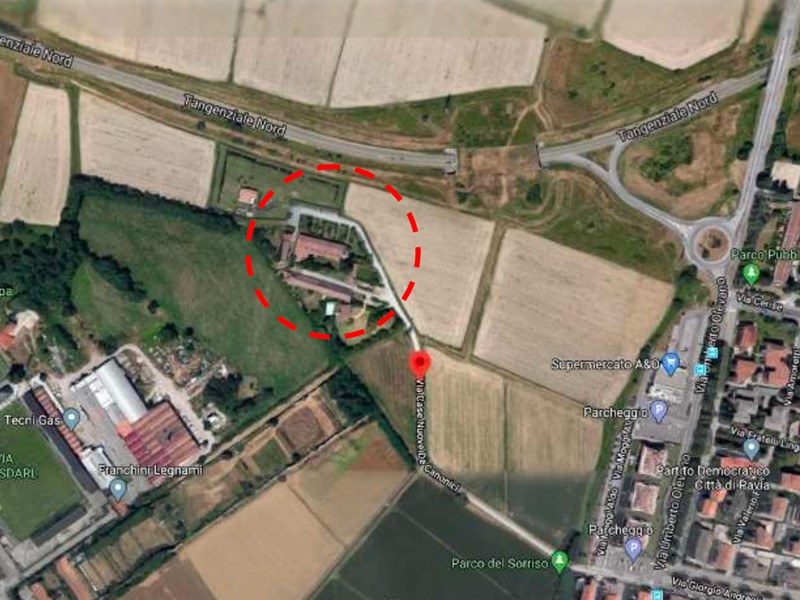Screen dimensions: 800x600
Task: Click the central Tangenziale Nord road label
Action: point(235,116)
